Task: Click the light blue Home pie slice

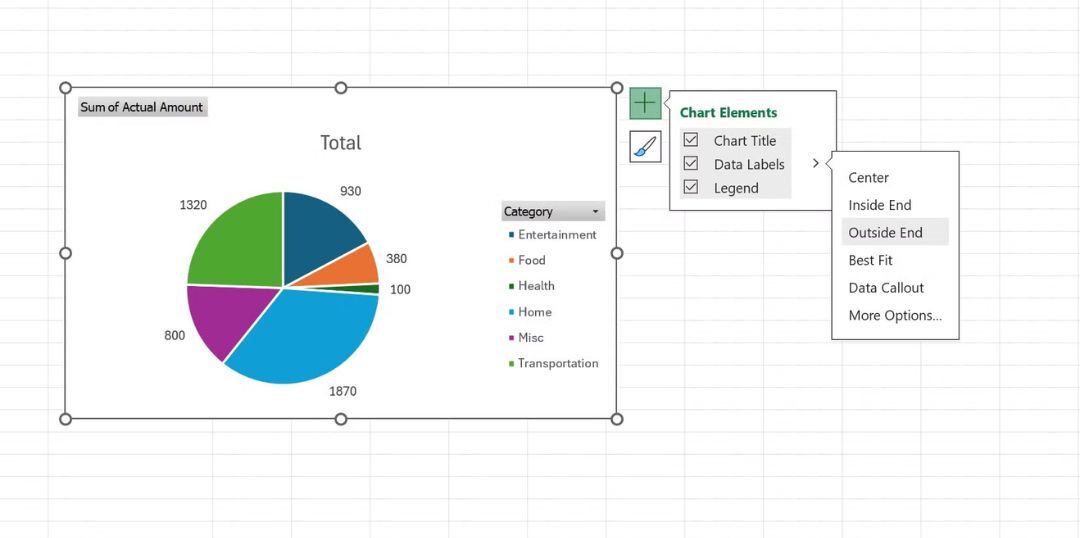Action: coord(310,335)
